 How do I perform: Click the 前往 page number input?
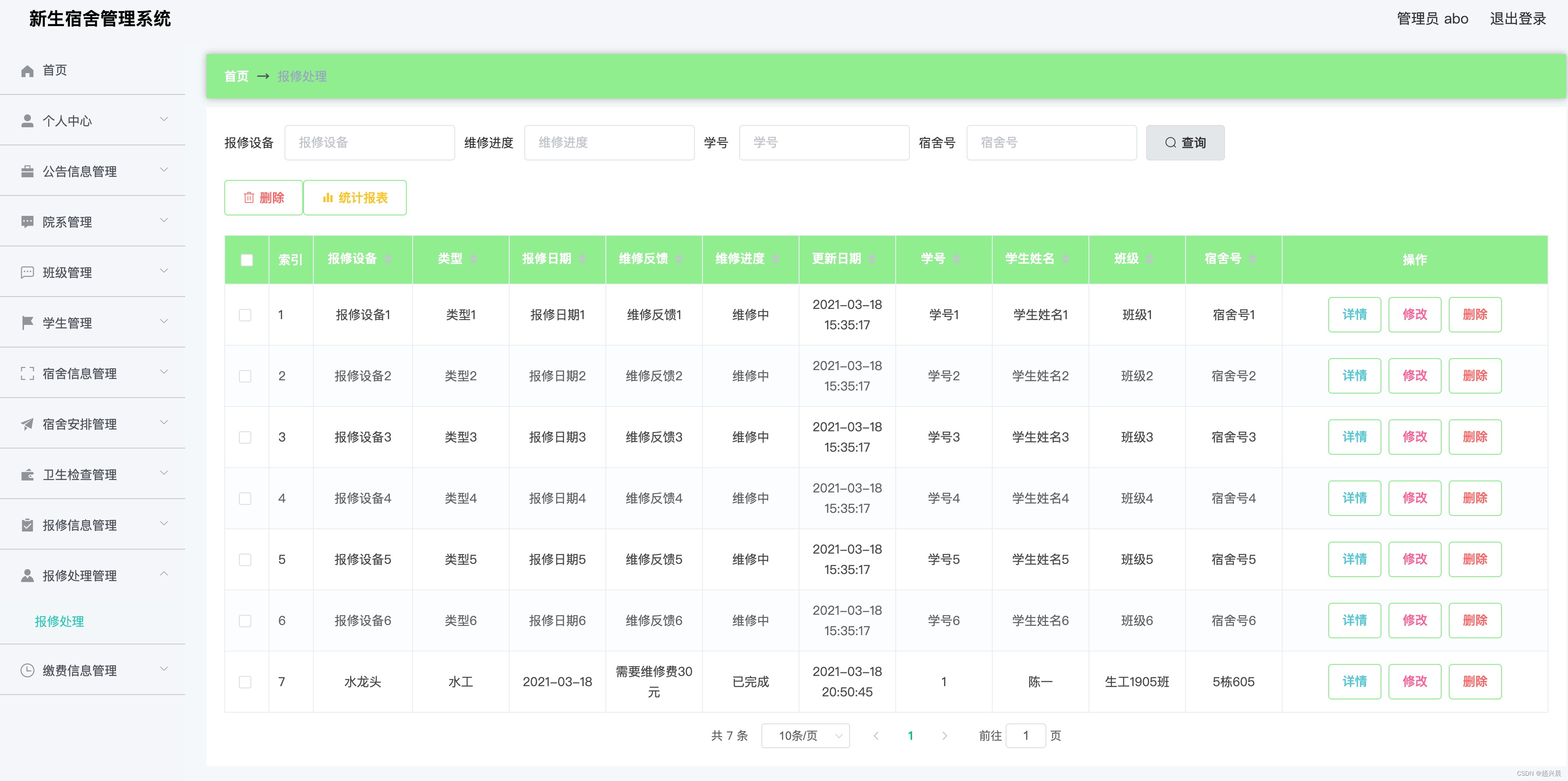[1026, 736]
